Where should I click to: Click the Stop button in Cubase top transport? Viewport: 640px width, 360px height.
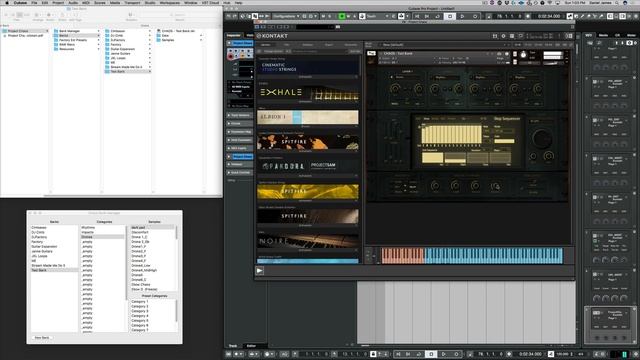[450, 16]
